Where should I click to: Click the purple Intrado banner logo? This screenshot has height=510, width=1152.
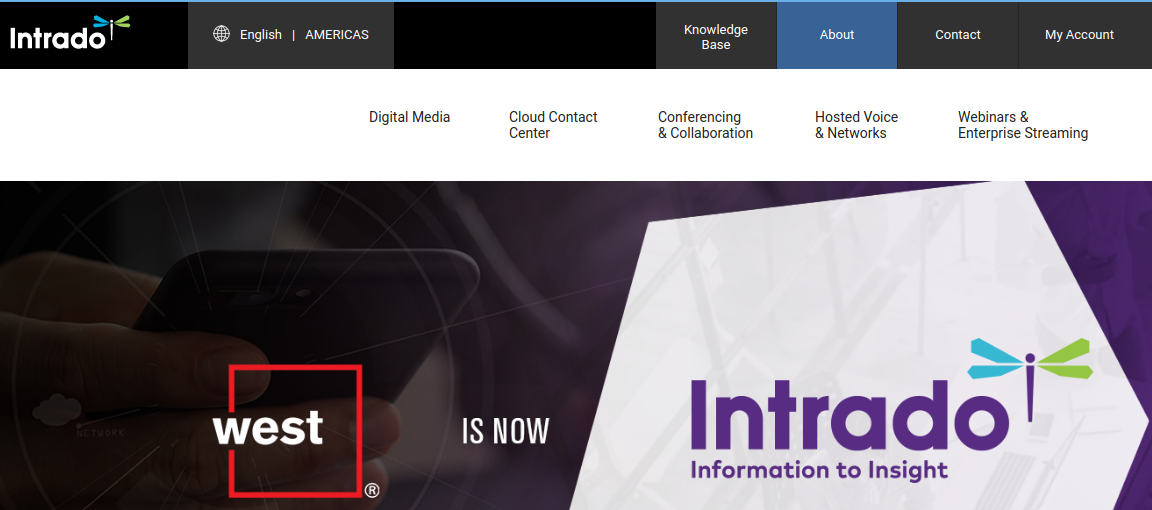click(891, 412)
